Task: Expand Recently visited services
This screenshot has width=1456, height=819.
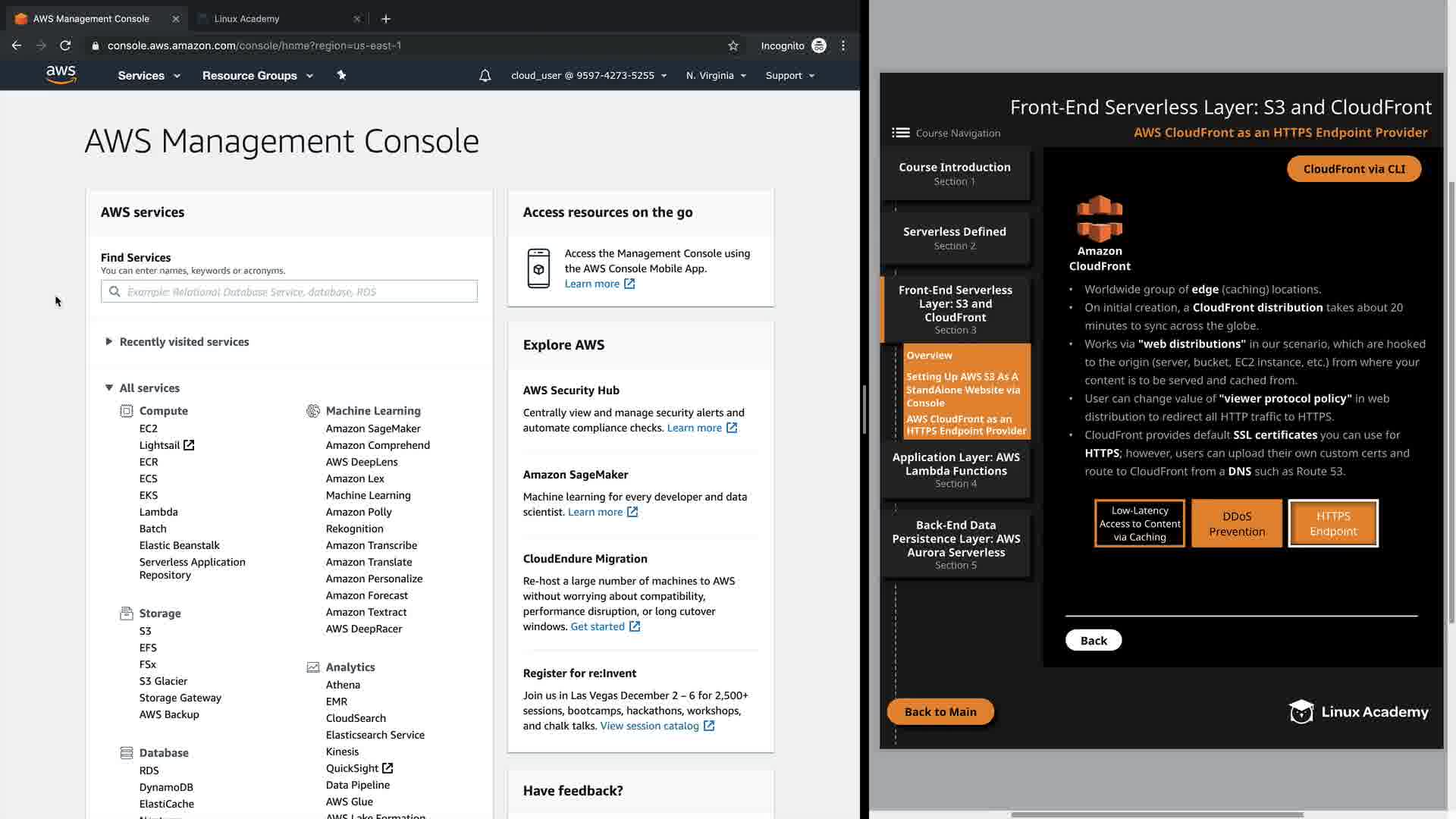Action: point(184,342)
